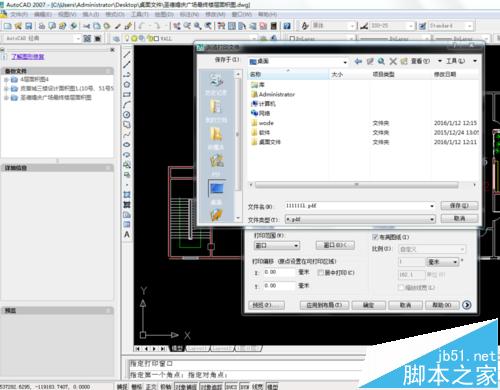Click the Name column header in the file list
Screen dimensions: 500x390
click(x=289, y=74)
